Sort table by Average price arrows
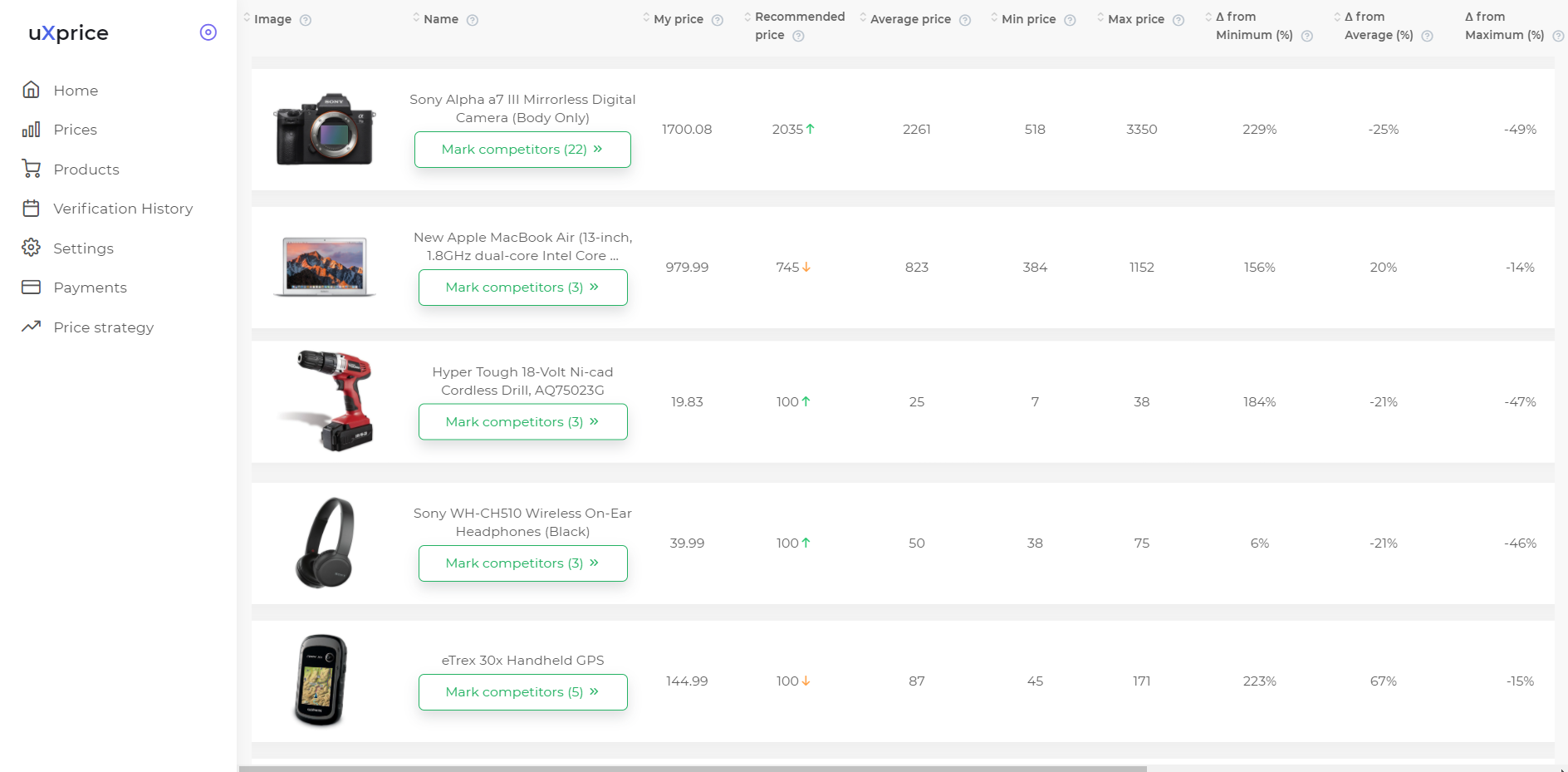This screenshot has width=1568, height=772. click(863, 17)
